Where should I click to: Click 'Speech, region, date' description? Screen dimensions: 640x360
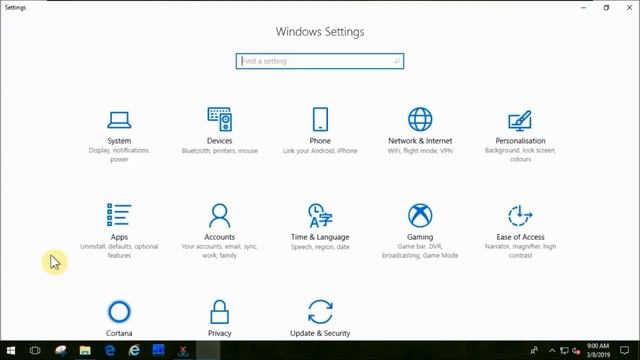[x=320, y=247]
